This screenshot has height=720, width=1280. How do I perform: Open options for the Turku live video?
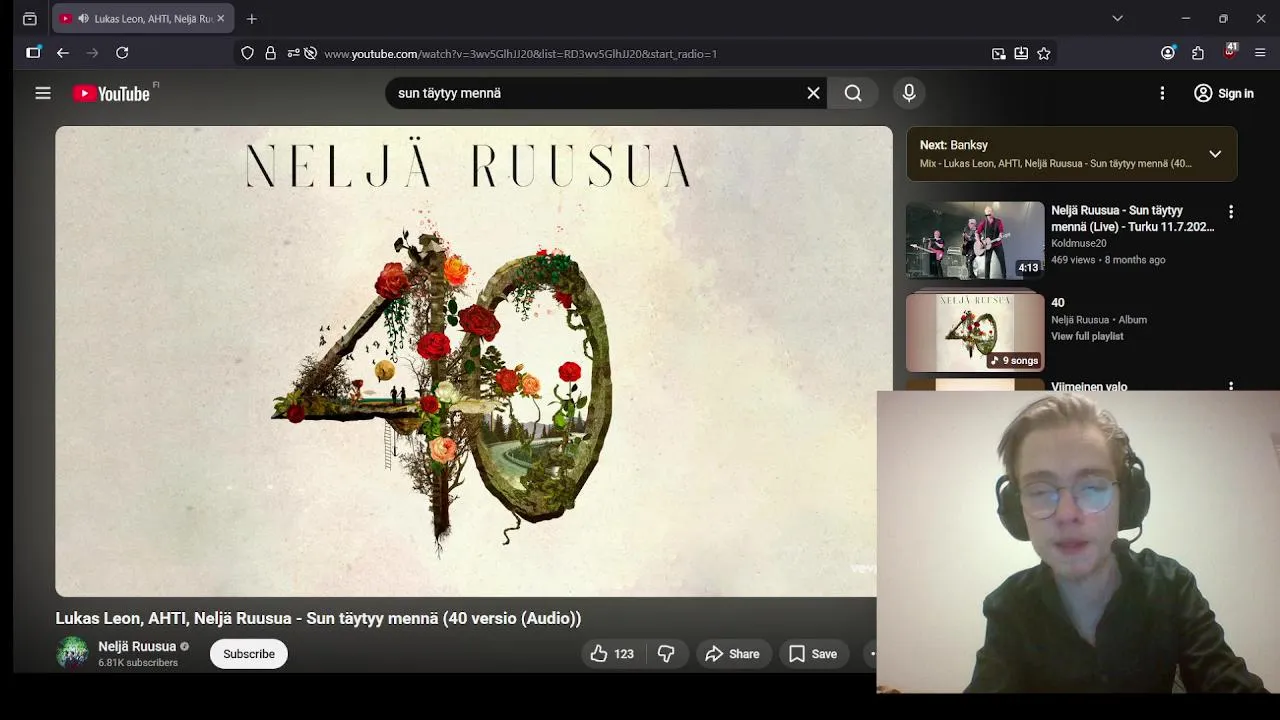[x=1231, y=212]
